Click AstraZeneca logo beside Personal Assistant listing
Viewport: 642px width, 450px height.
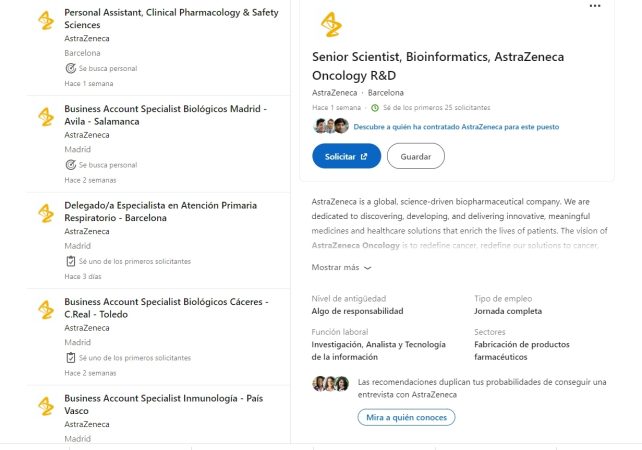click(x=46, y=20)
